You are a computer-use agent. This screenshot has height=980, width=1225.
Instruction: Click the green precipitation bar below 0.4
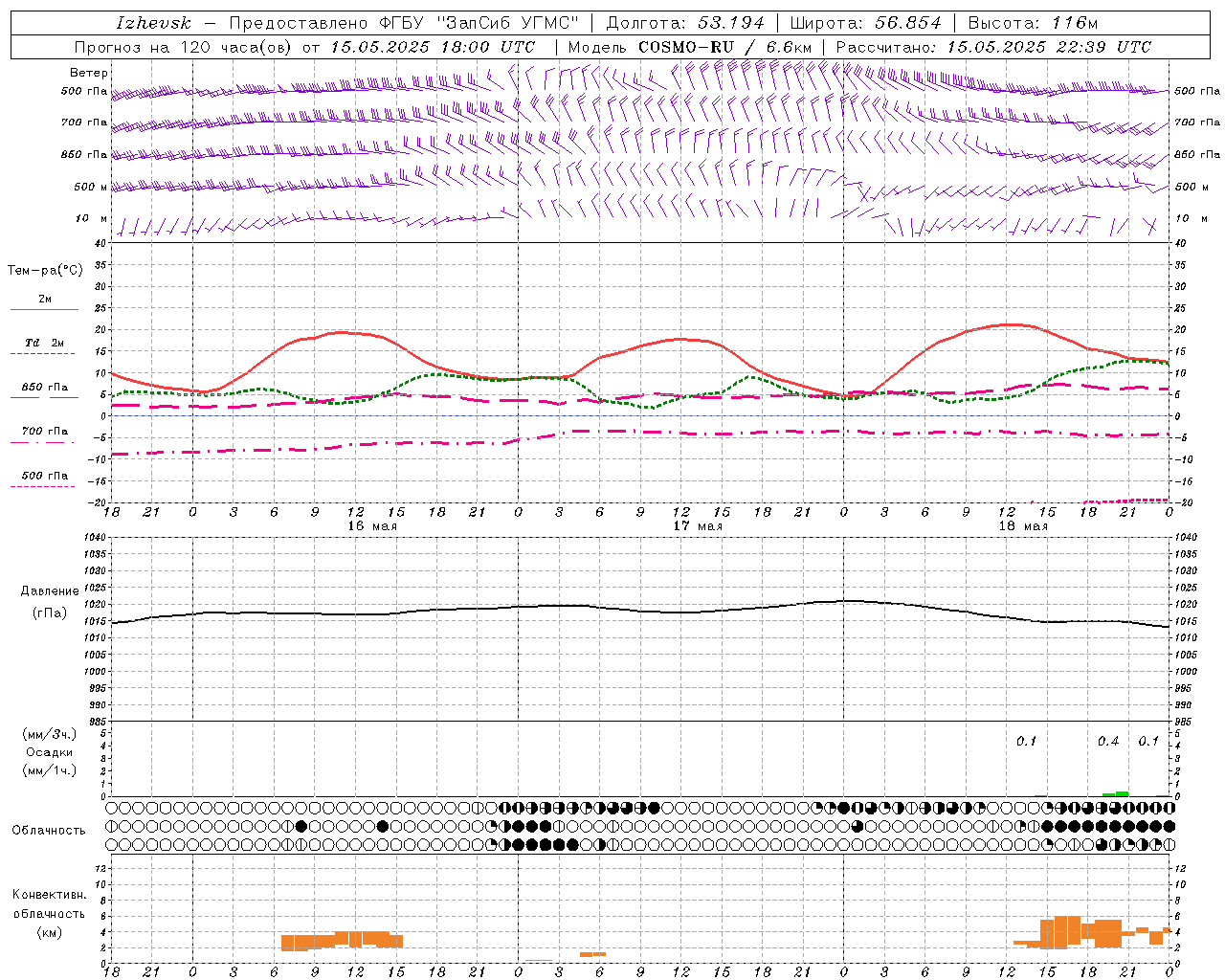point(1116,793)
